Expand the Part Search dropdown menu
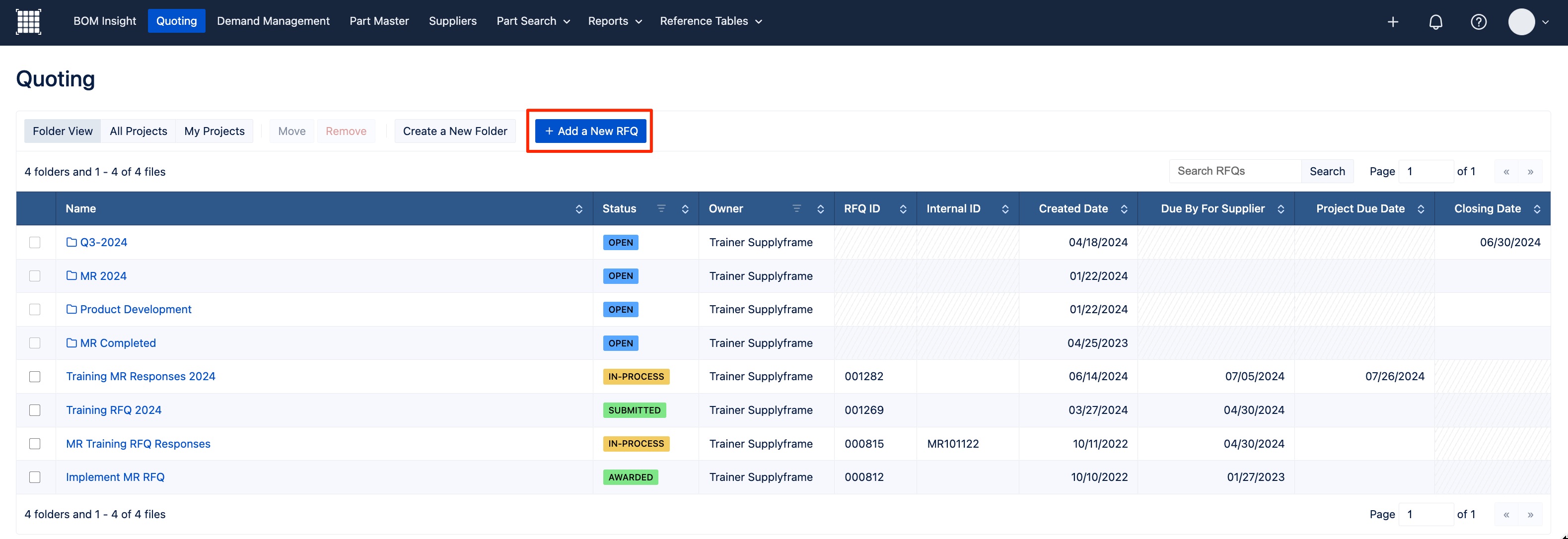This screenshot has height=539, width=1568. coord(533,21)
